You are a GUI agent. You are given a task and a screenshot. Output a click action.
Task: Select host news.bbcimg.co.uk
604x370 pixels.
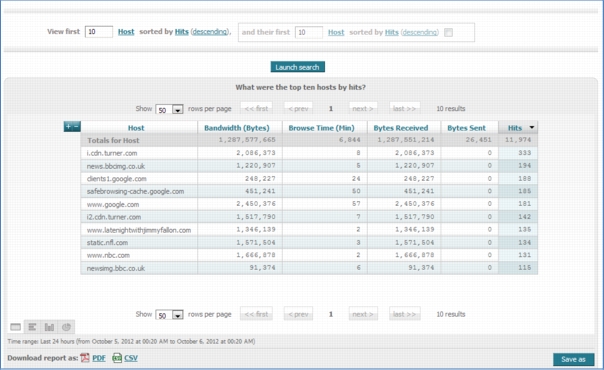(116, 166)
